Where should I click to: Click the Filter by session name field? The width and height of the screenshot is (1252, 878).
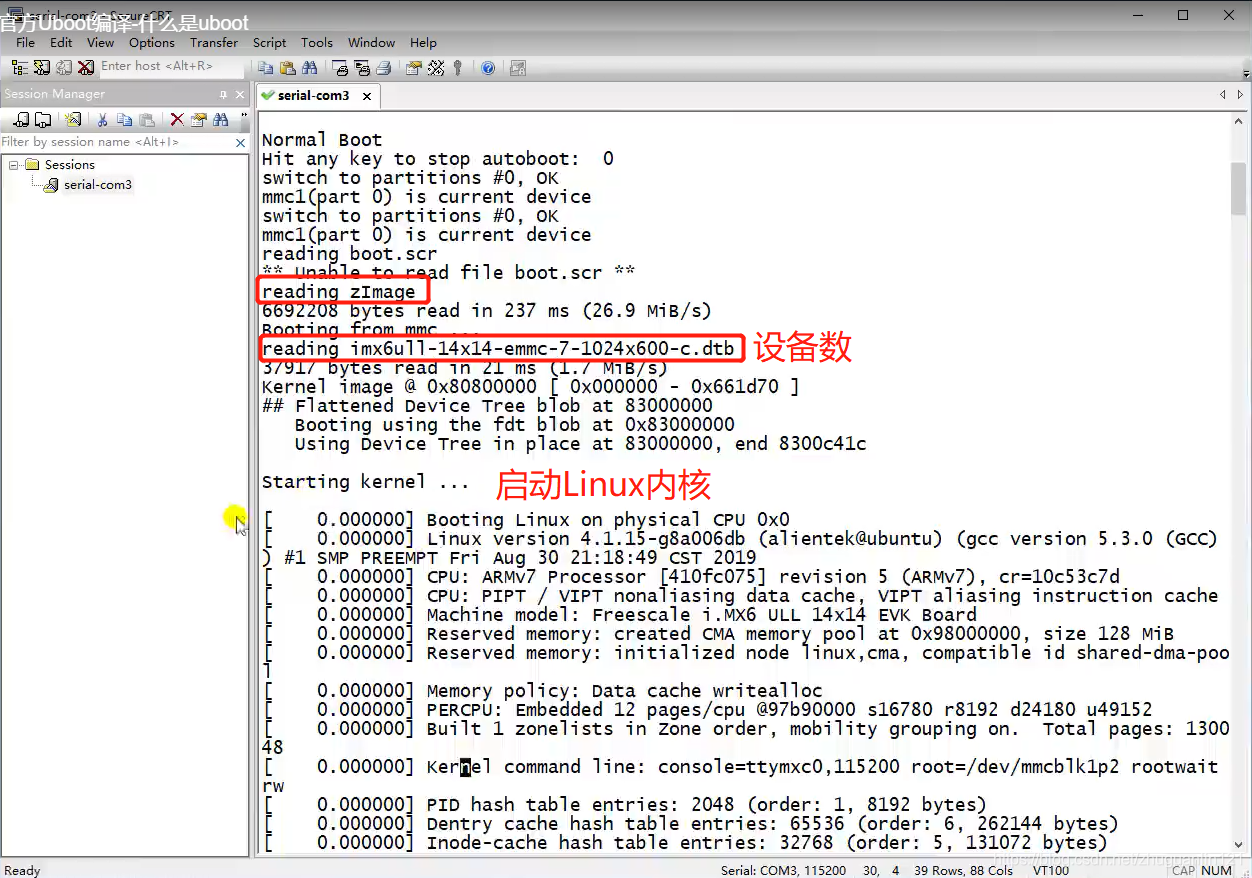click(x=117, y=143)
